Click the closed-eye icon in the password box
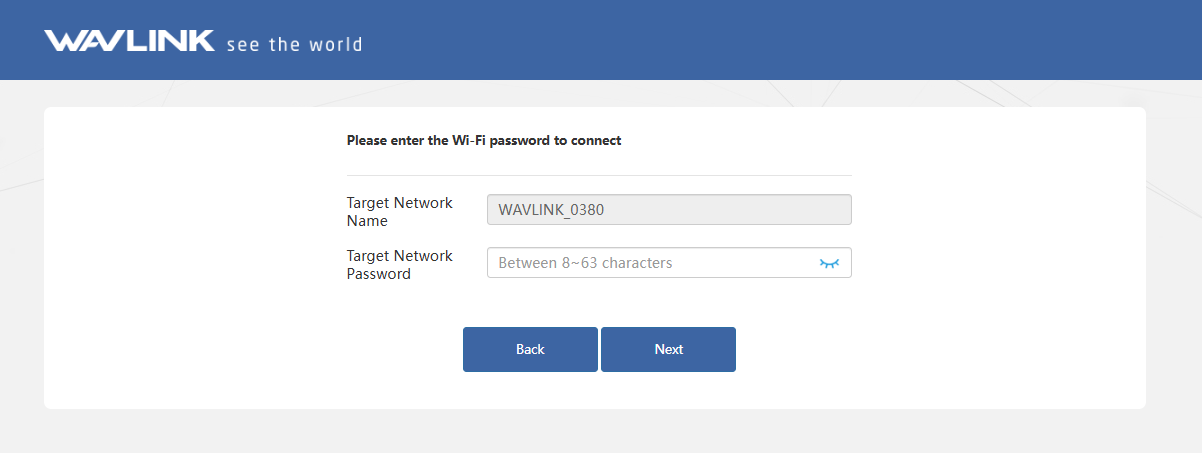The width and height of the screenshot is (1202, 453). [829, 263]
